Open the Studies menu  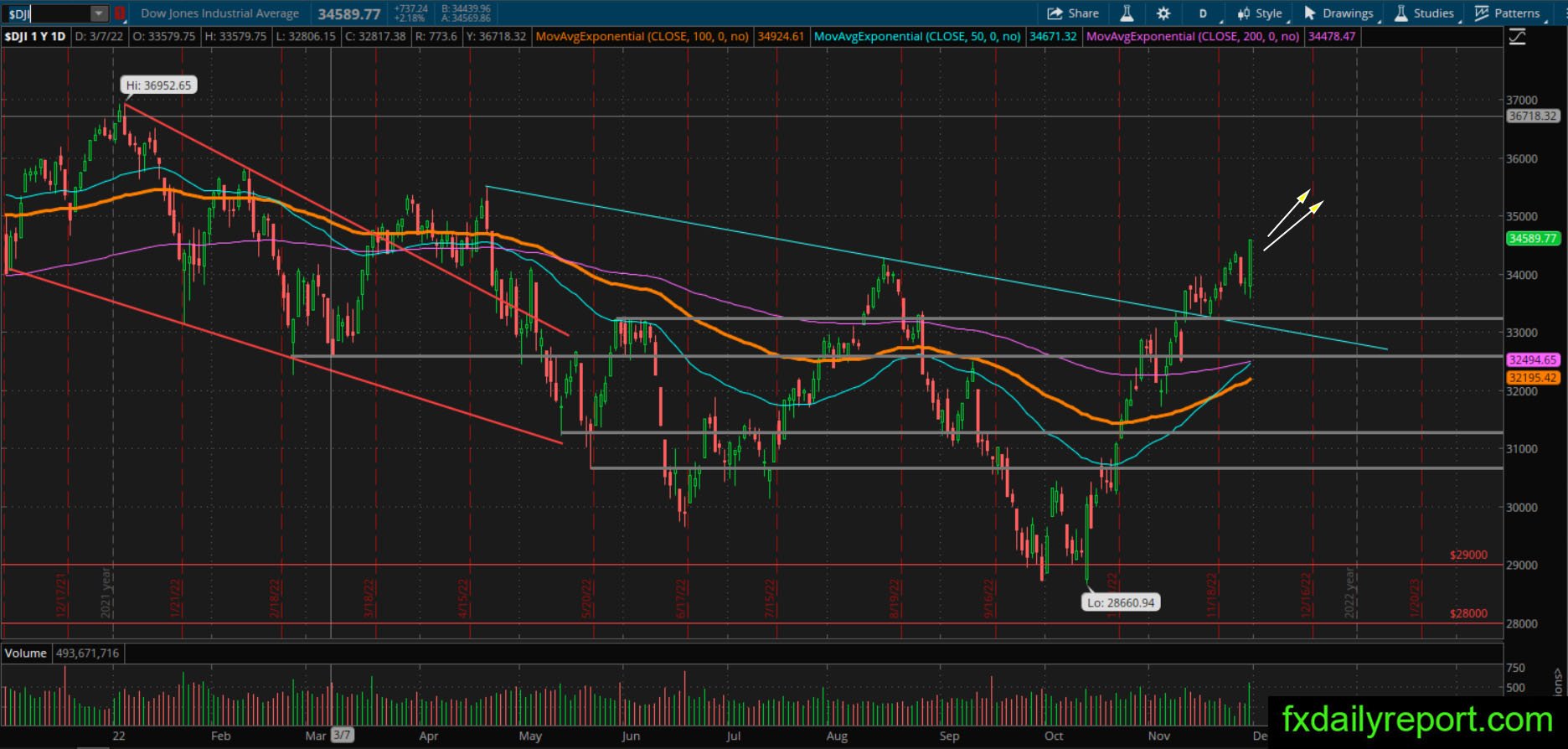tap(1425, 13)
